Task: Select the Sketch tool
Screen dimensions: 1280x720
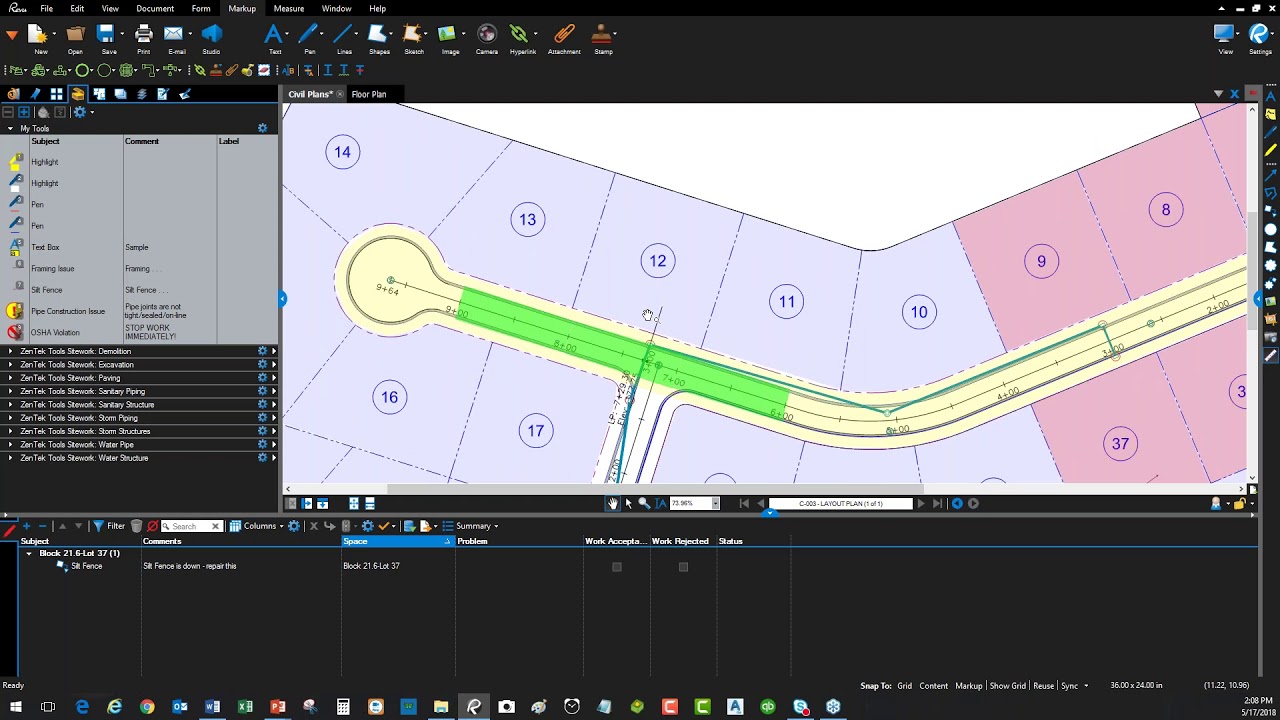Action: click(413, 38)
